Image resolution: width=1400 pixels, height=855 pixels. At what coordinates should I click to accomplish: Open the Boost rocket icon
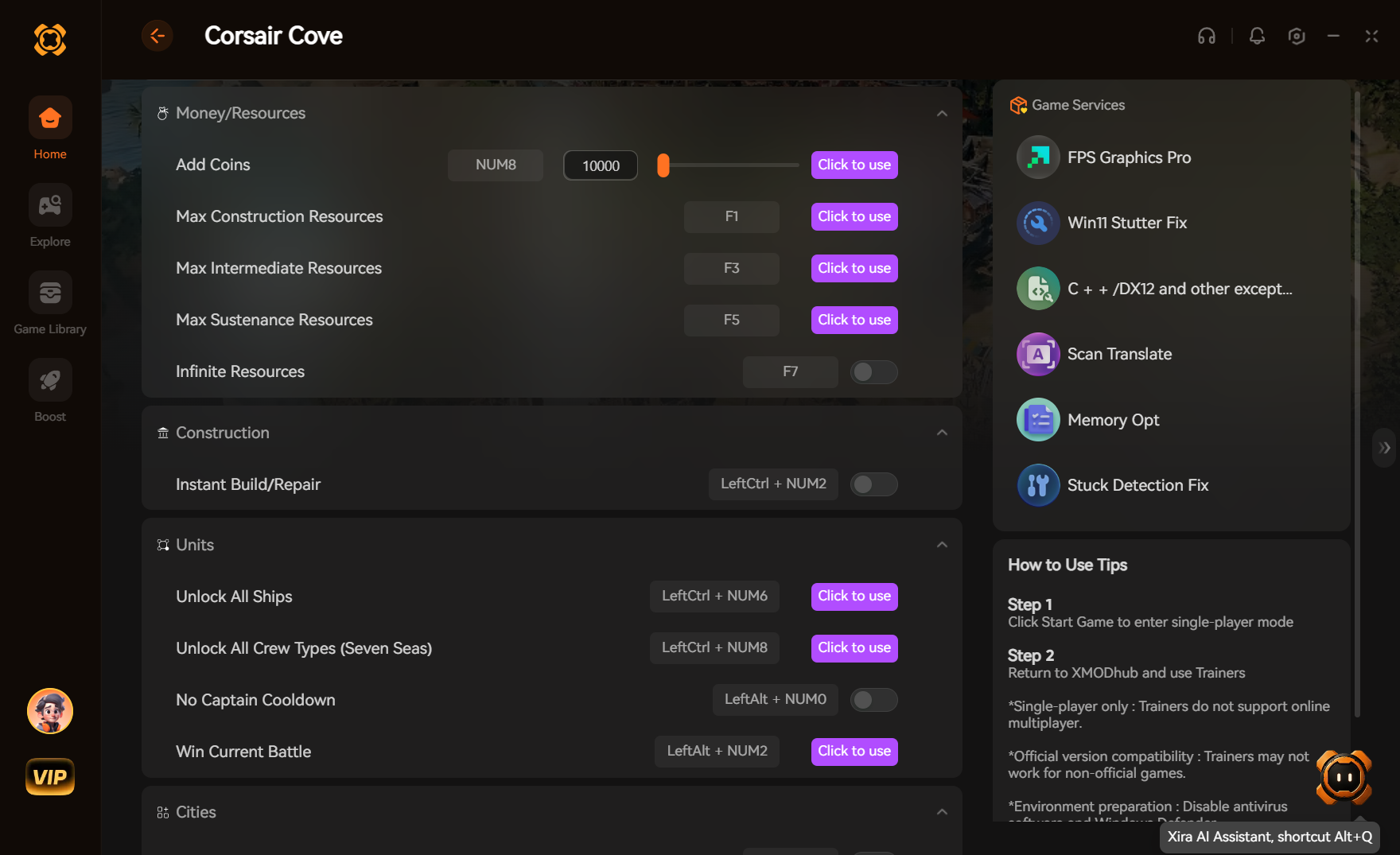pyautogui.click(x=50, y=380)
